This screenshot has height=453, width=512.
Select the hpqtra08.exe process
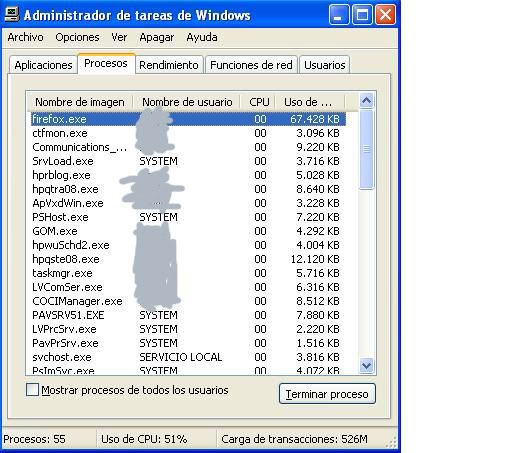point(188,189)
